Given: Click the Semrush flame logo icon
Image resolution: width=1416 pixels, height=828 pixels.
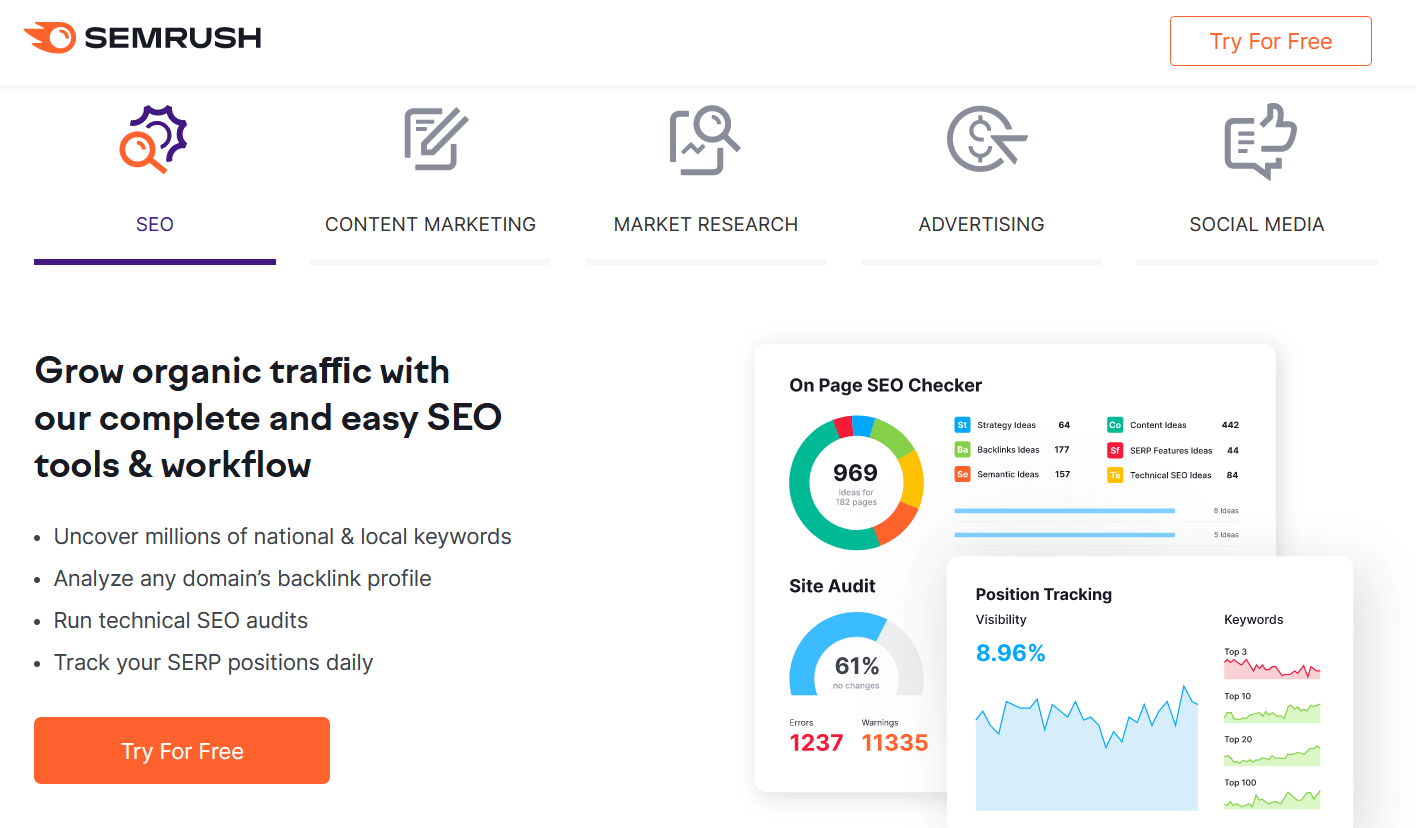Looking at the screenshot, I should tap(49, 38).
